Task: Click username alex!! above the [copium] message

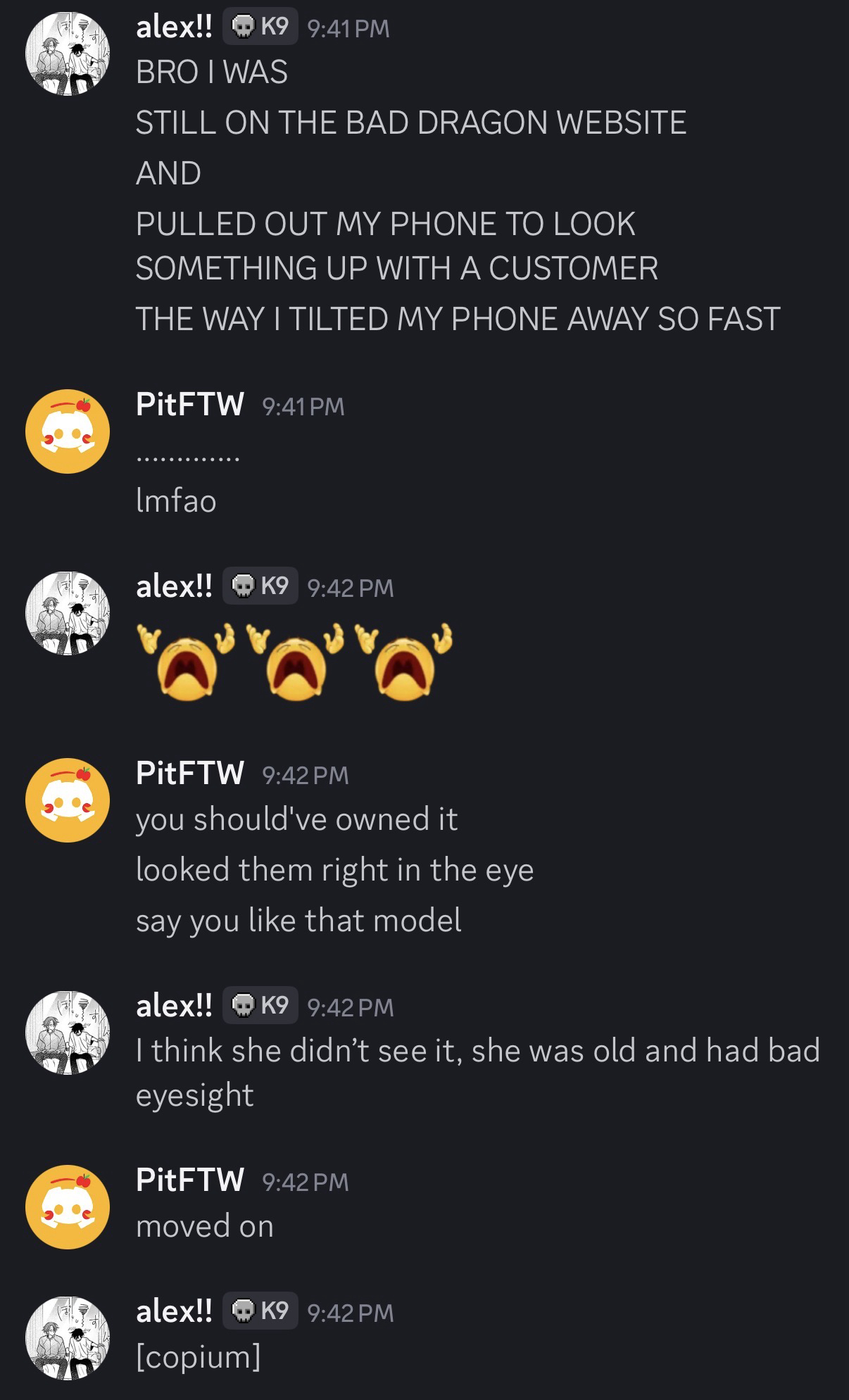Action: click(x=174, y=1311)
